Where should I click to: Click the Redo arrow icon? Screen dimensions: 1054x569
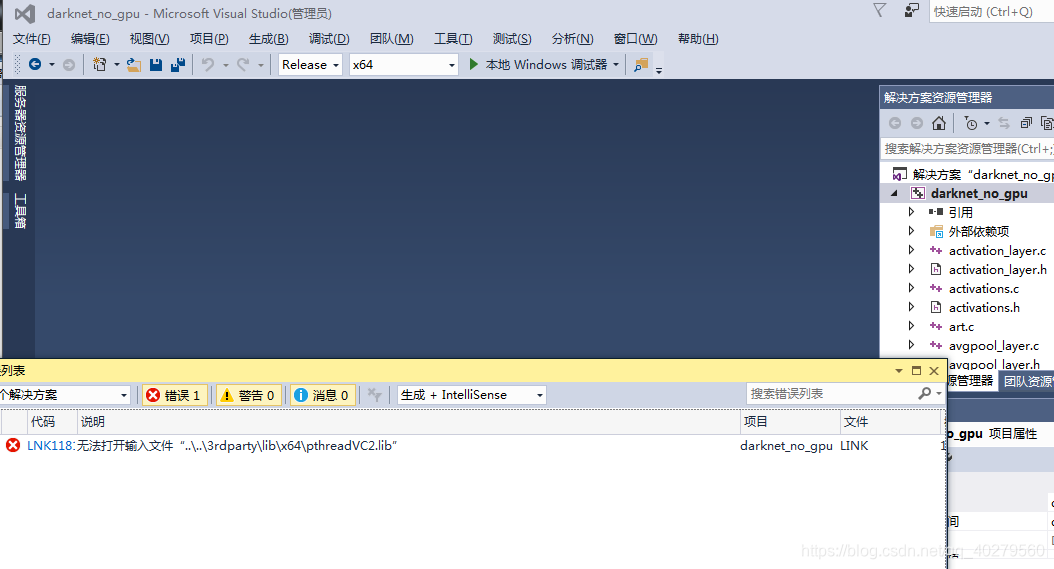coord(243,65)
